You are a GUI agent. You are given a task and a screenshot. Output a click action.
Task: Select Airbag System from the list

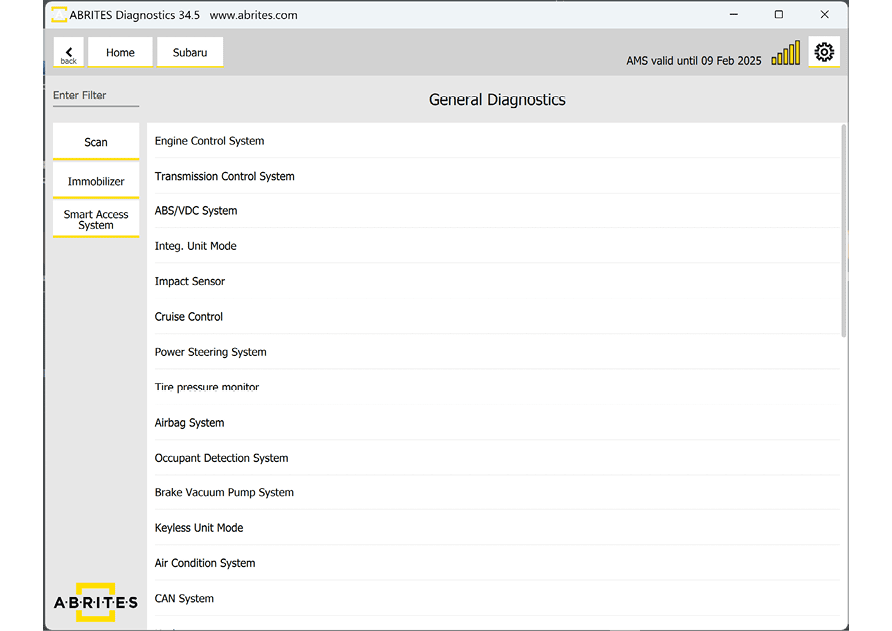click(189, 423)
